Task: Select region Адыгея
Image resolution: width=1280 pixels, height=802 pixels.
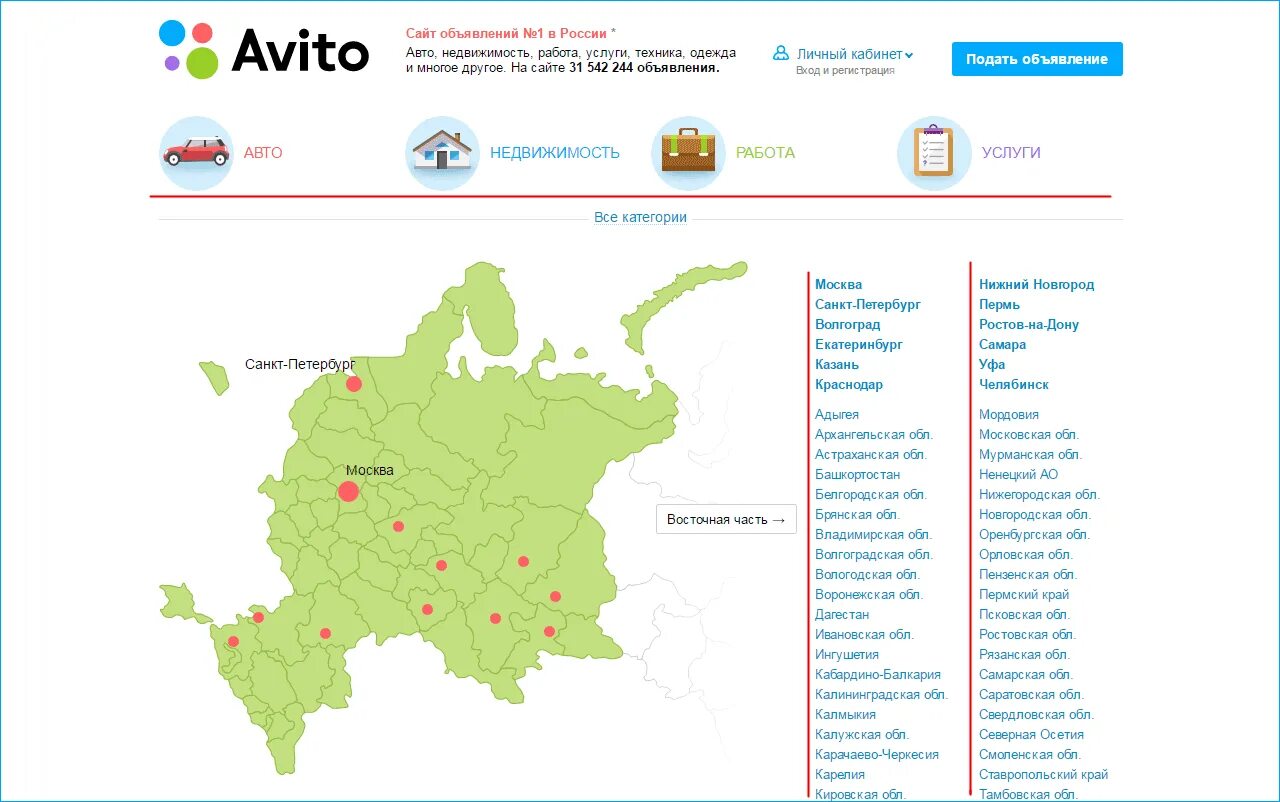Action: pyautogui.click(x=837, y=414)
